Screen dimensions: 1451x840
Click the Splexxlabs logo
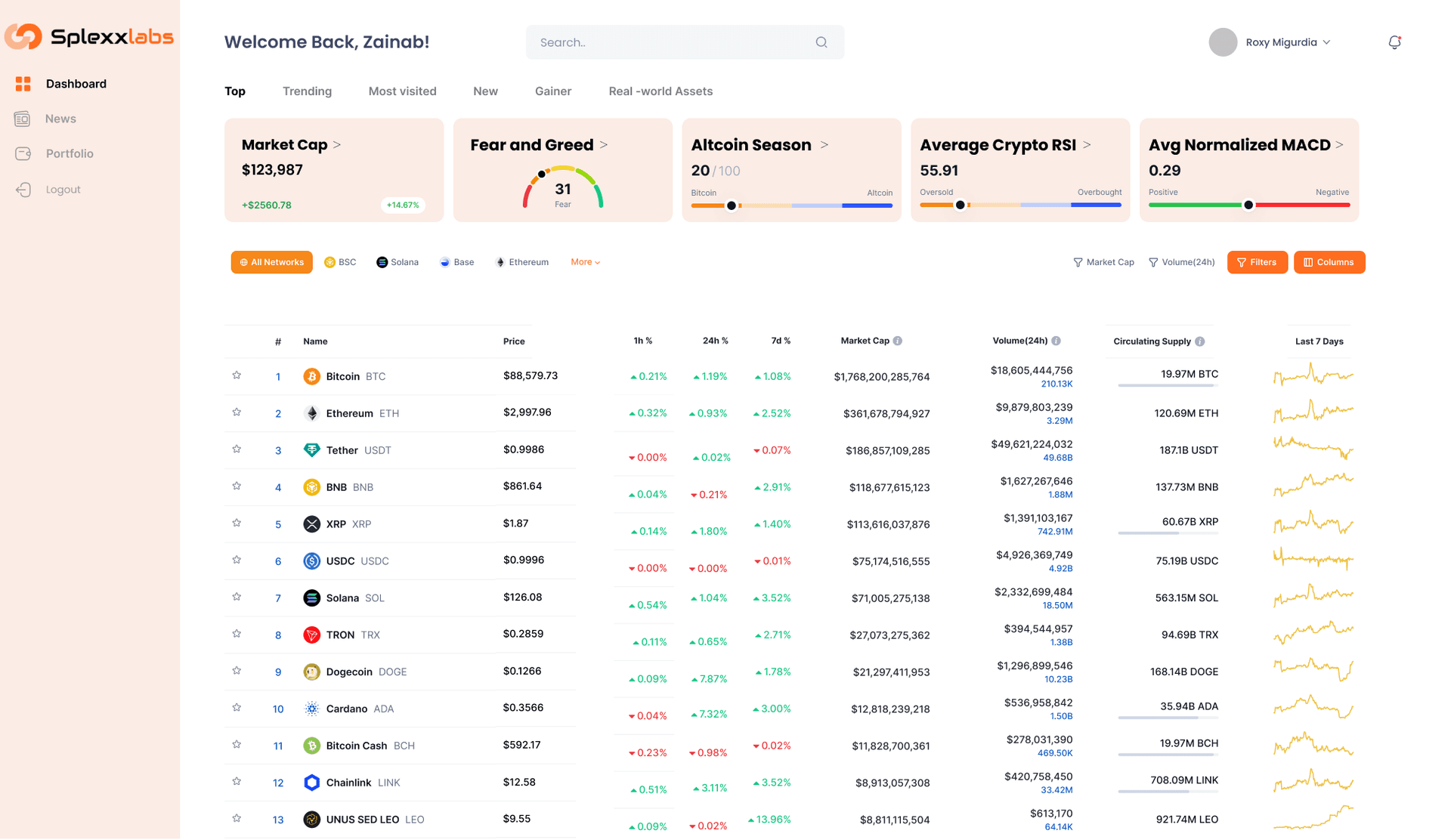89,36
